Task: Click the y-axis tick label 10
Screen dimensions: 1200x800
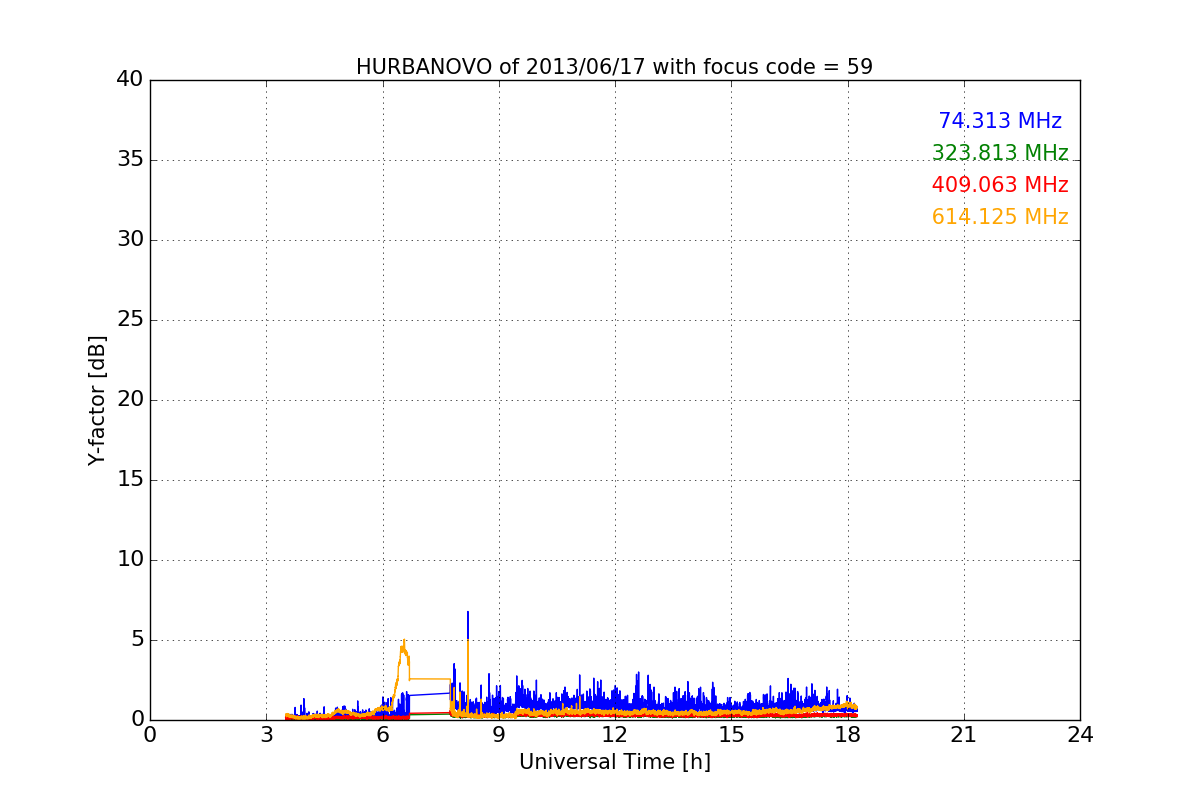Action: [130, 560]
